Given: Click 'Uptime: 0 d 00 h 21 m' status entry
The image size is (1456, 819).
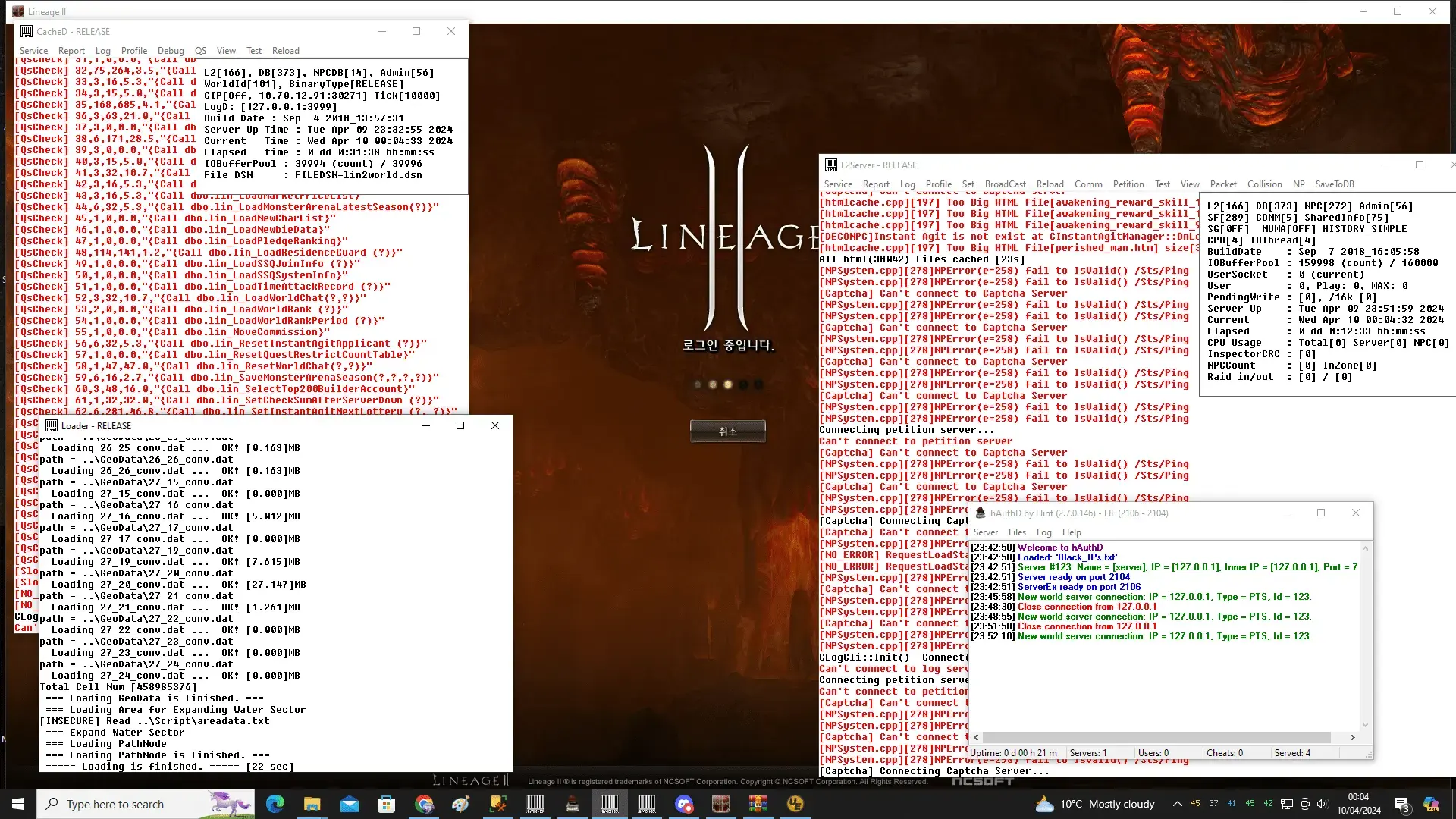Looking at the screenshot, I should (1013, 753).
